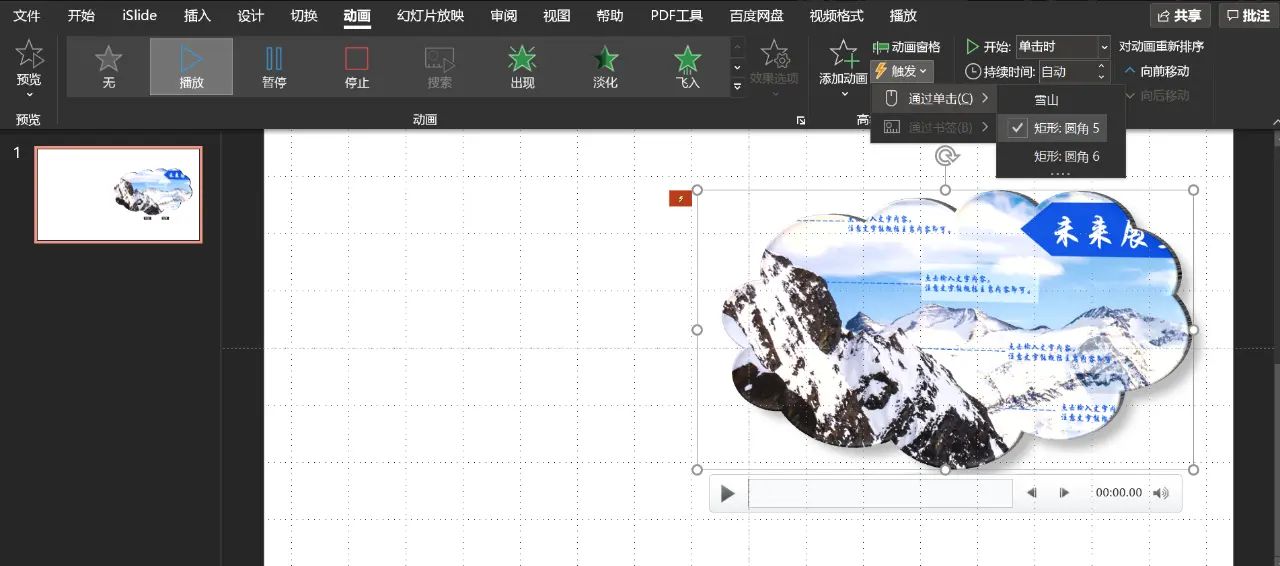The width and height of the screenshot is (1280, 566).
Task: Pick 雪山 as the trigger object
Action: (x=1046, y=100)
